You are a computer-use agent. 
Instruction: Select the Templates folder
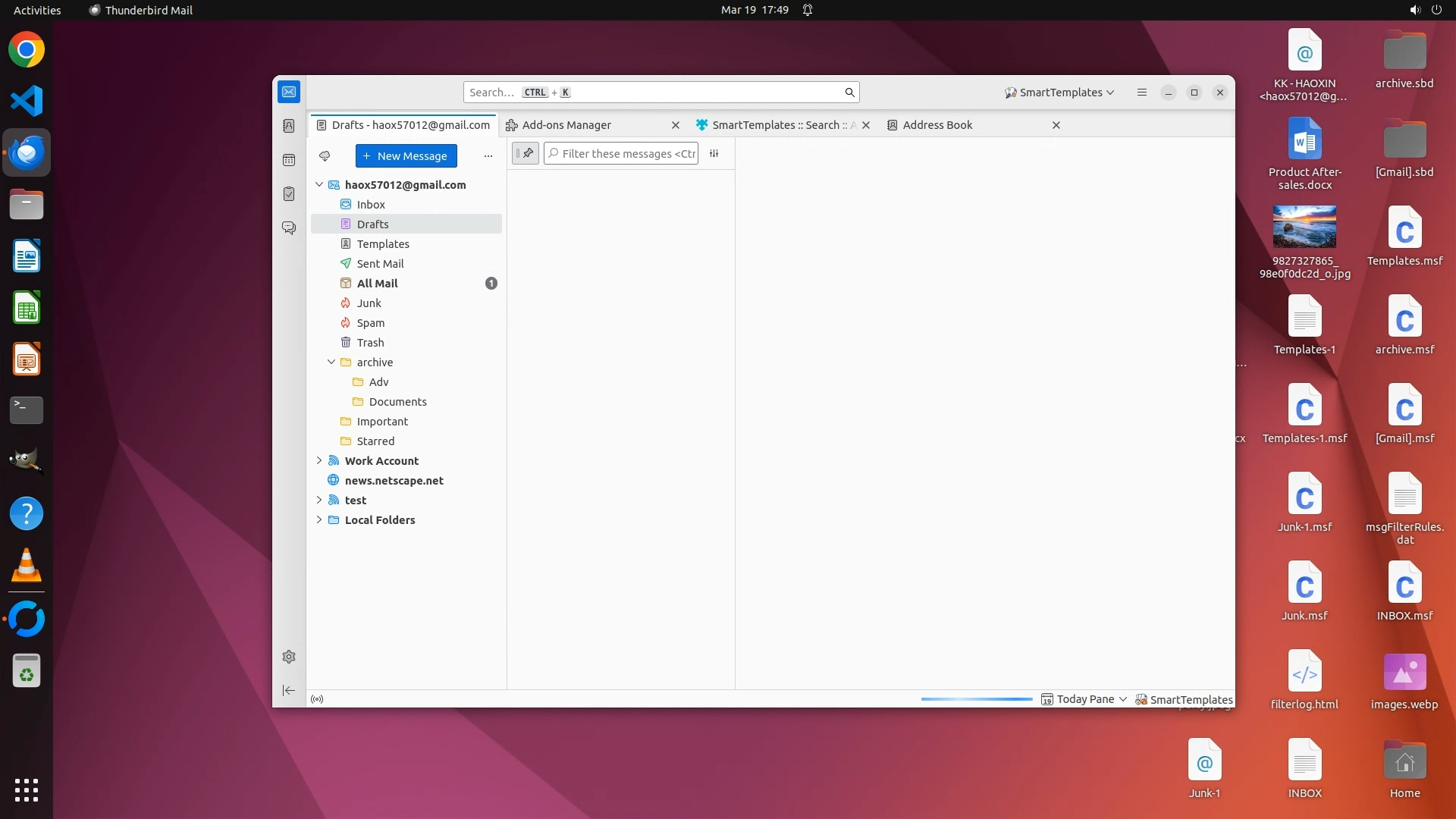tap(383, 244)
